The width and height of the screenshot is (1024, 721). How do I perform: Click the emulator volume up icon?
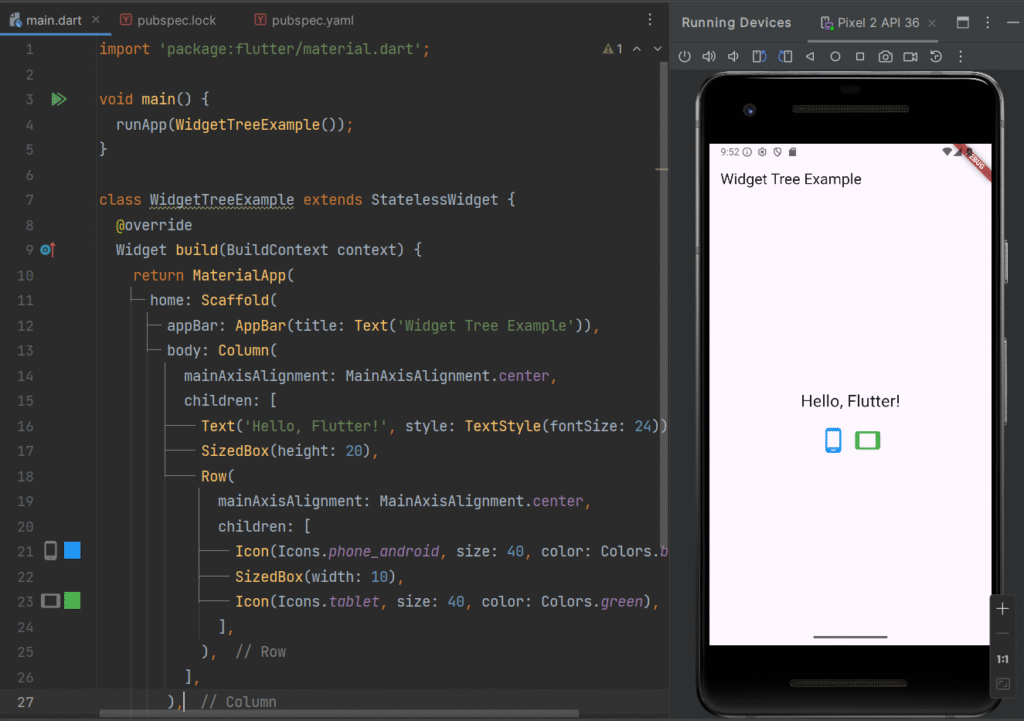(x=709, y=57)
